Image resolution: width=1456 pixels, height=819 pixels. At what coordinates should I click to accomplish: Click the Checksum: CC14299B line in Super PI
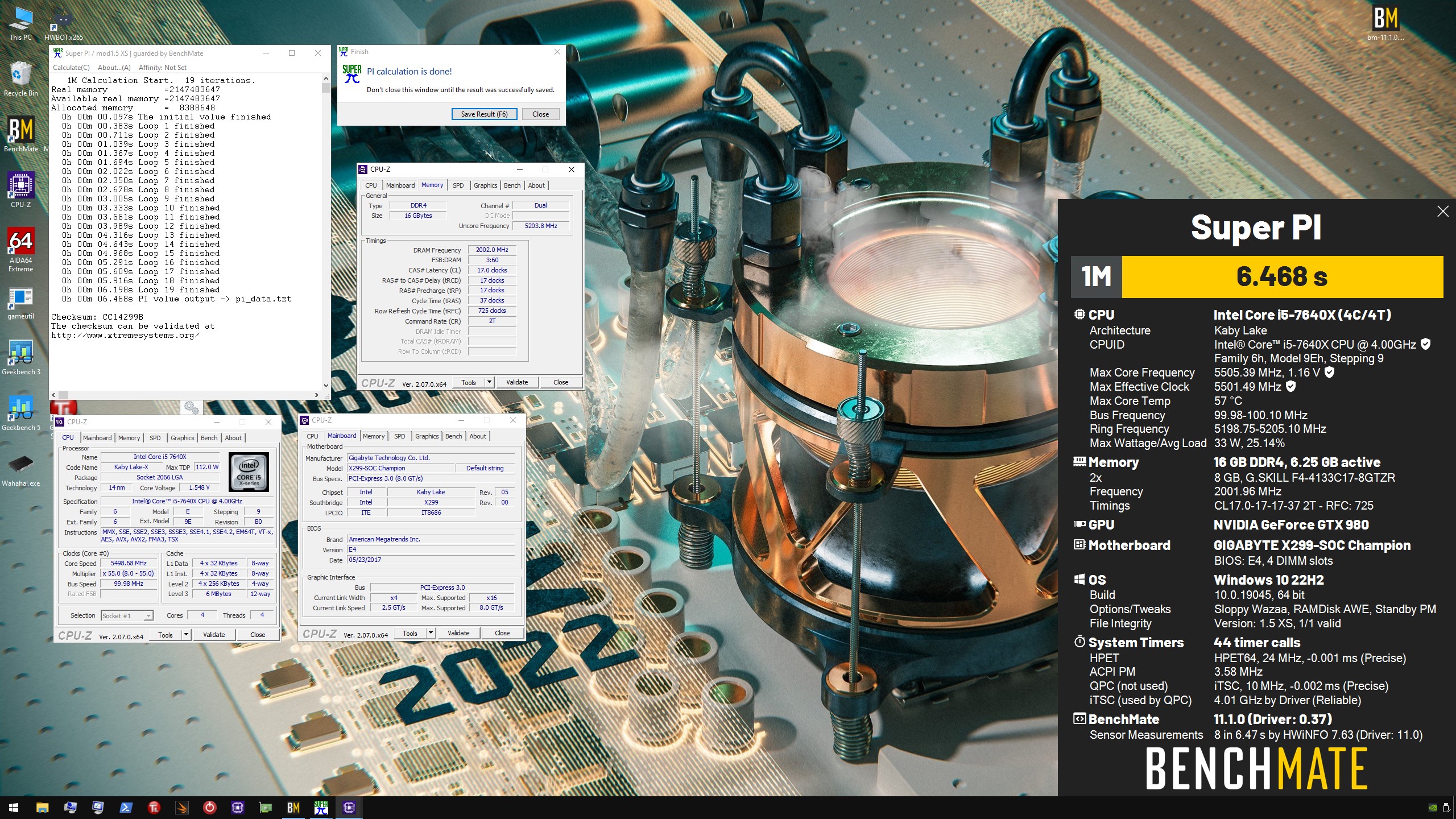(97, 317)
